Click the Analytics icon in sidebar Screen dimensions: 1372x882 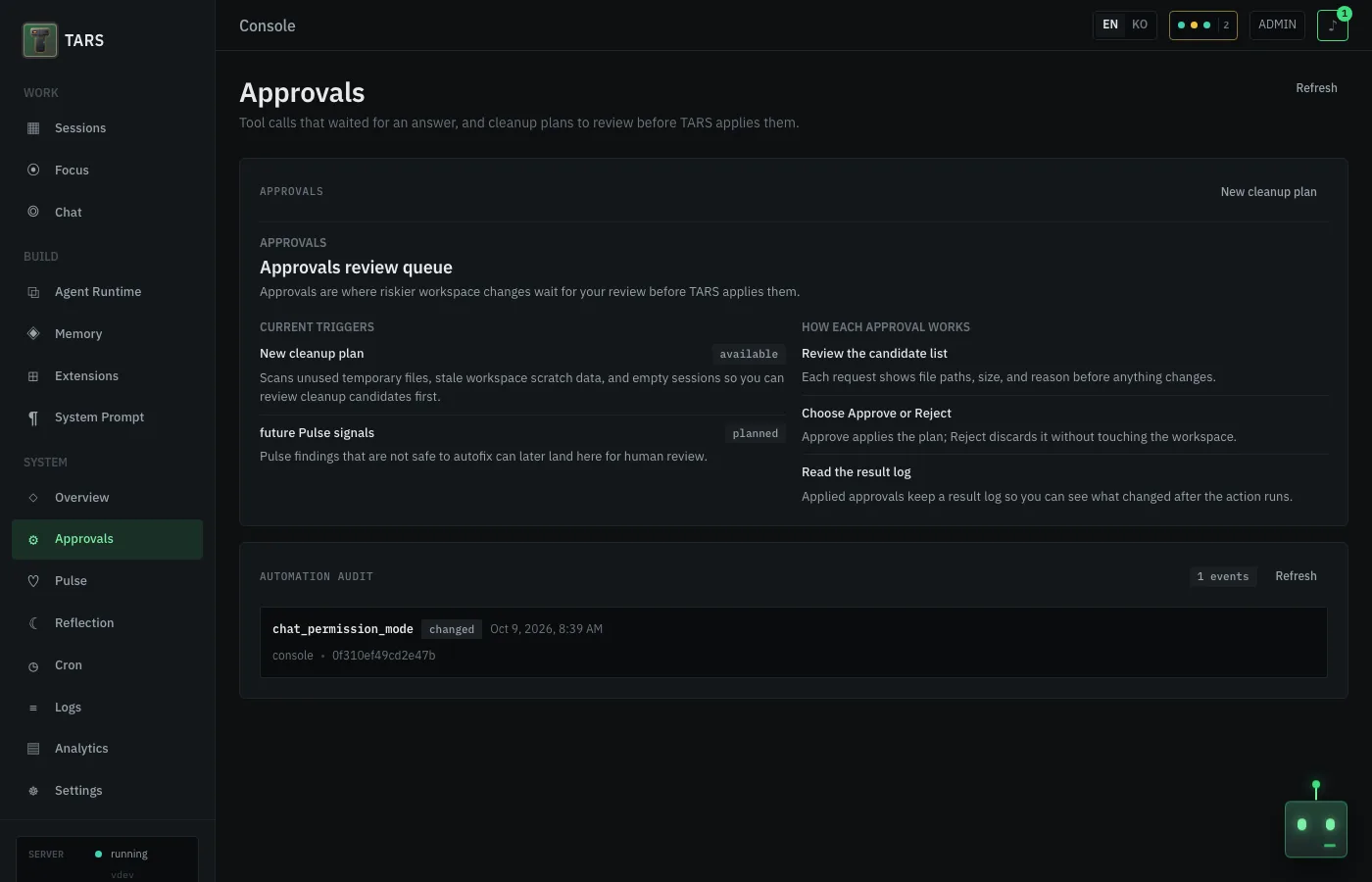point(33,749)
